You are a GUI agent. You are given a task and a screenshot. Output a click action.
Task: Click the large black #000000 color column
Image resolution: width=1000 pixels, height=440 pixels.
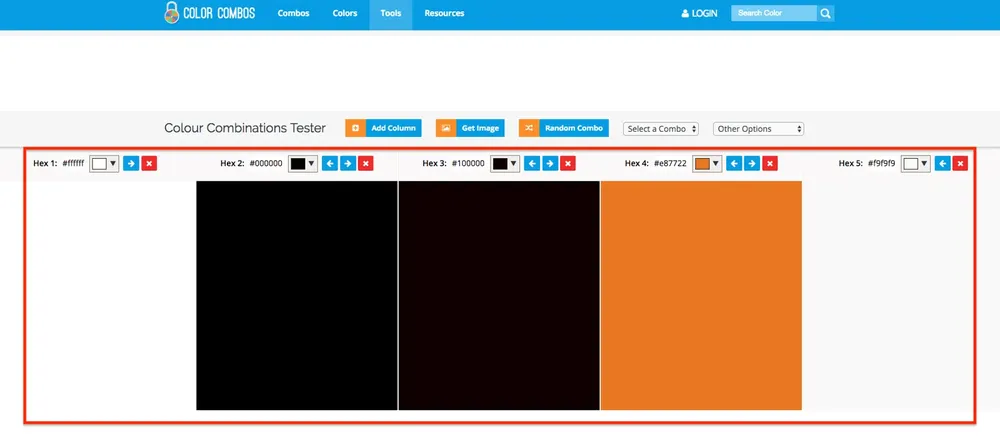tap(297, 295)
